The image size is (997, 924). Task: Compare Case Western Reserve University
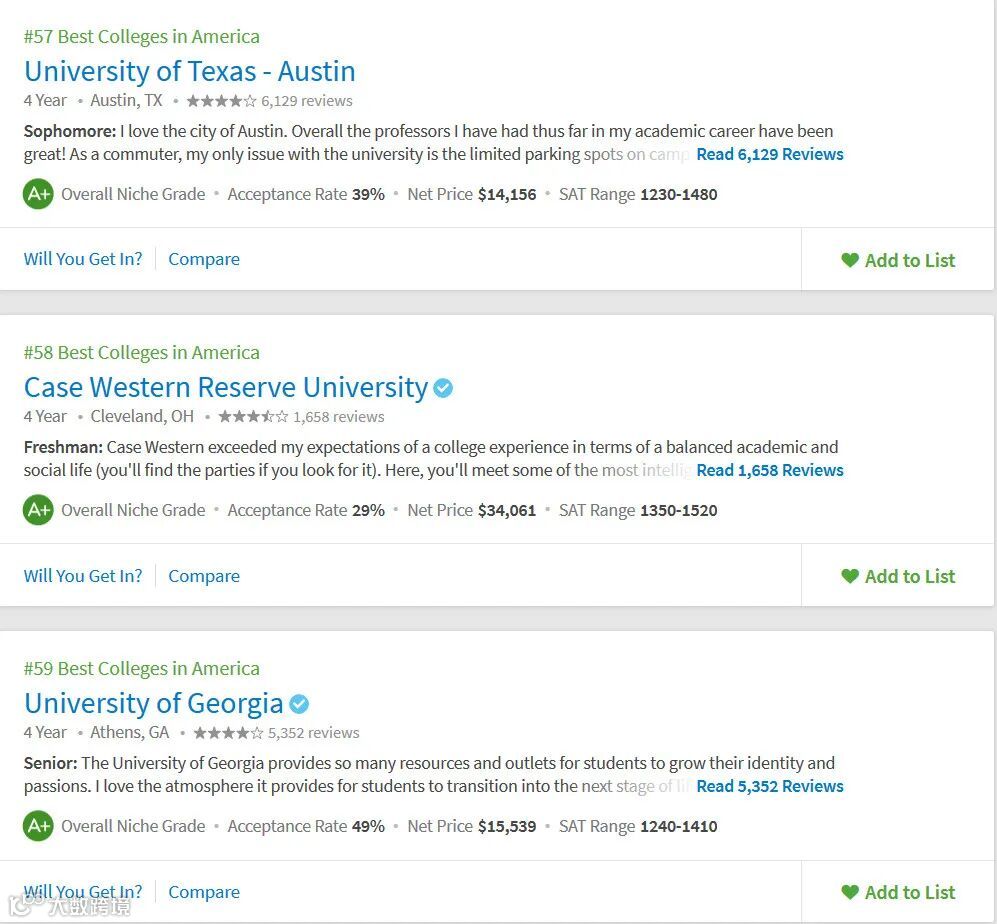(x=204, y=576)
